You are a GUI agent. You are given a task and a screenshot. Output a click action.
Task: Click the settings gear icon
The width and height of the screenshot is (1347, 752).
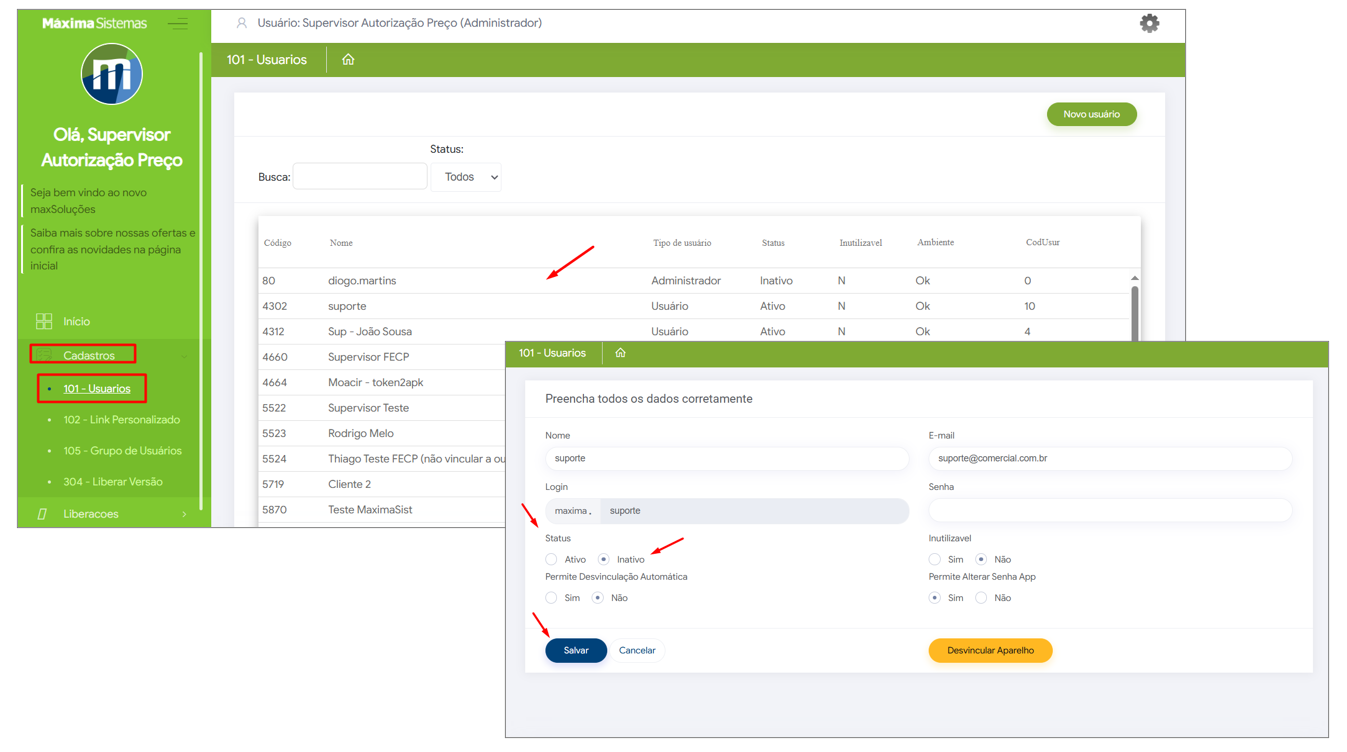[1149, 23]
